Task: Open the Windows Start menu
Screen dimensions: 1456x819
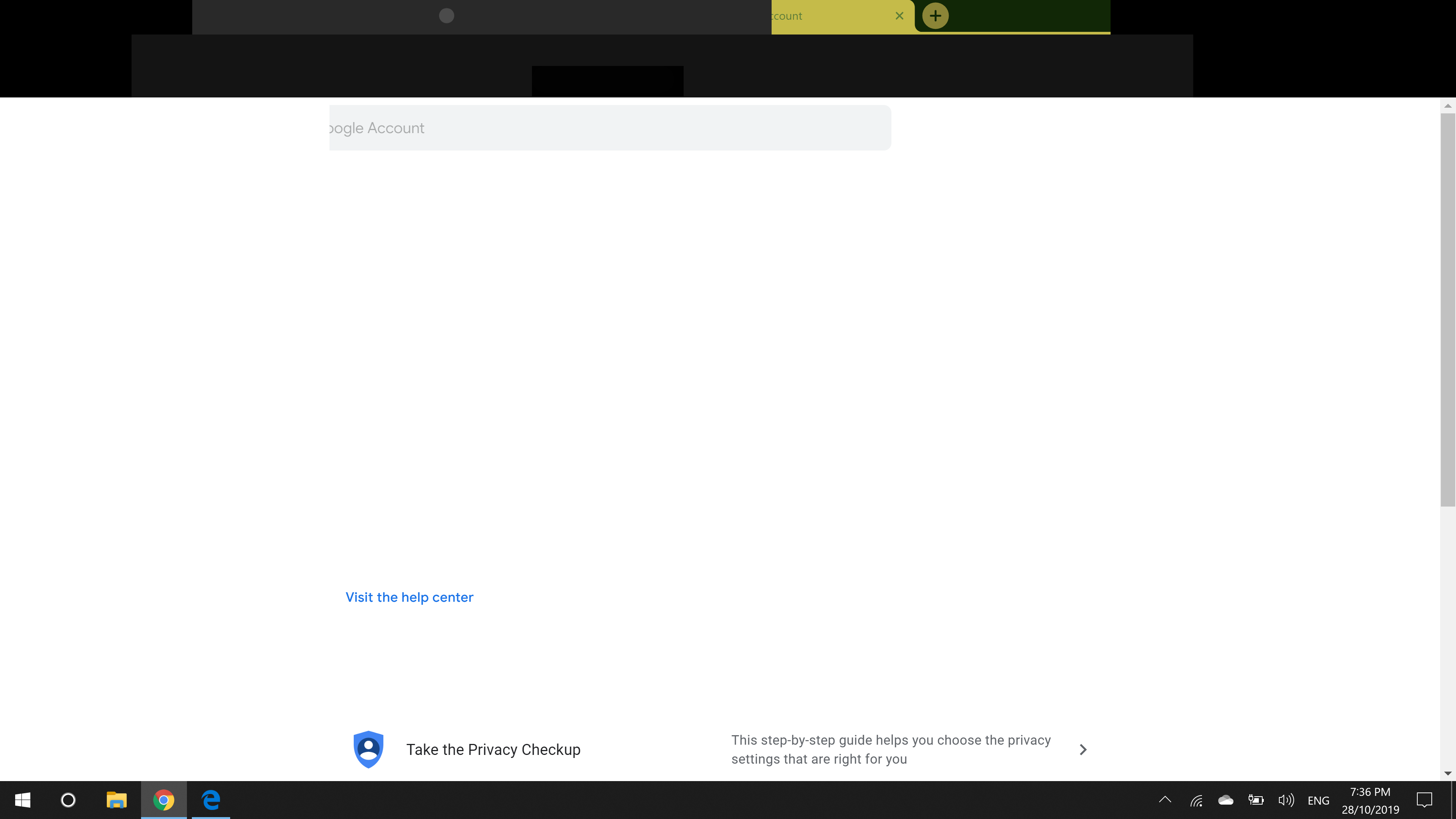Action: (x=23, y=800)
